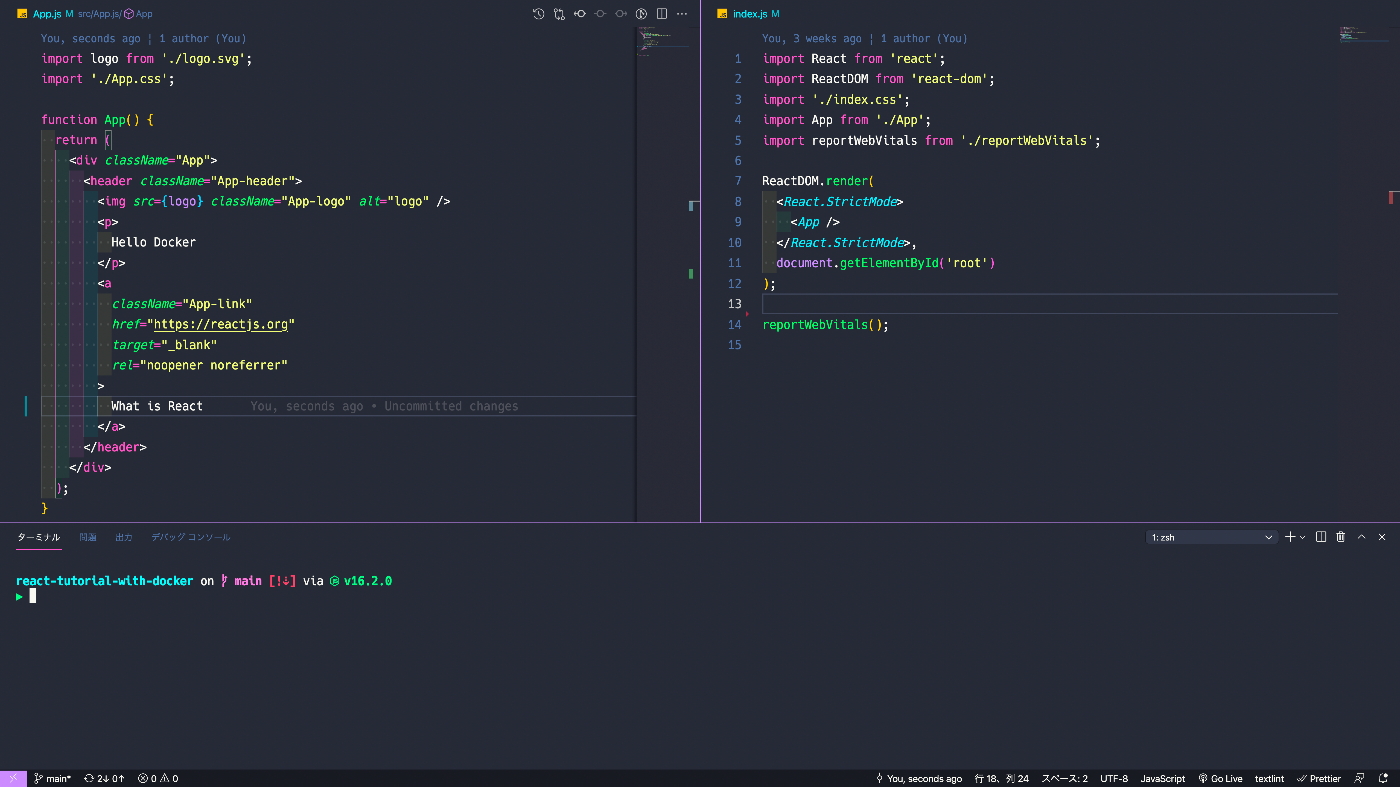
Task: Click the JavaScript language mode button
Action: (x=1162, y=778)
